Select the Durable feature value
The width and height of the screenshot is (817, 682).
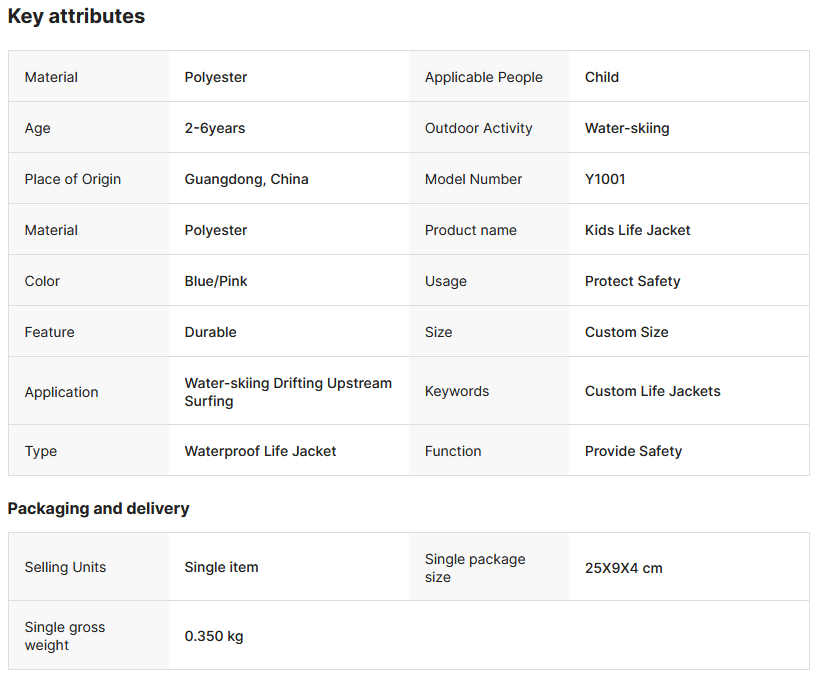pos(210,332)
